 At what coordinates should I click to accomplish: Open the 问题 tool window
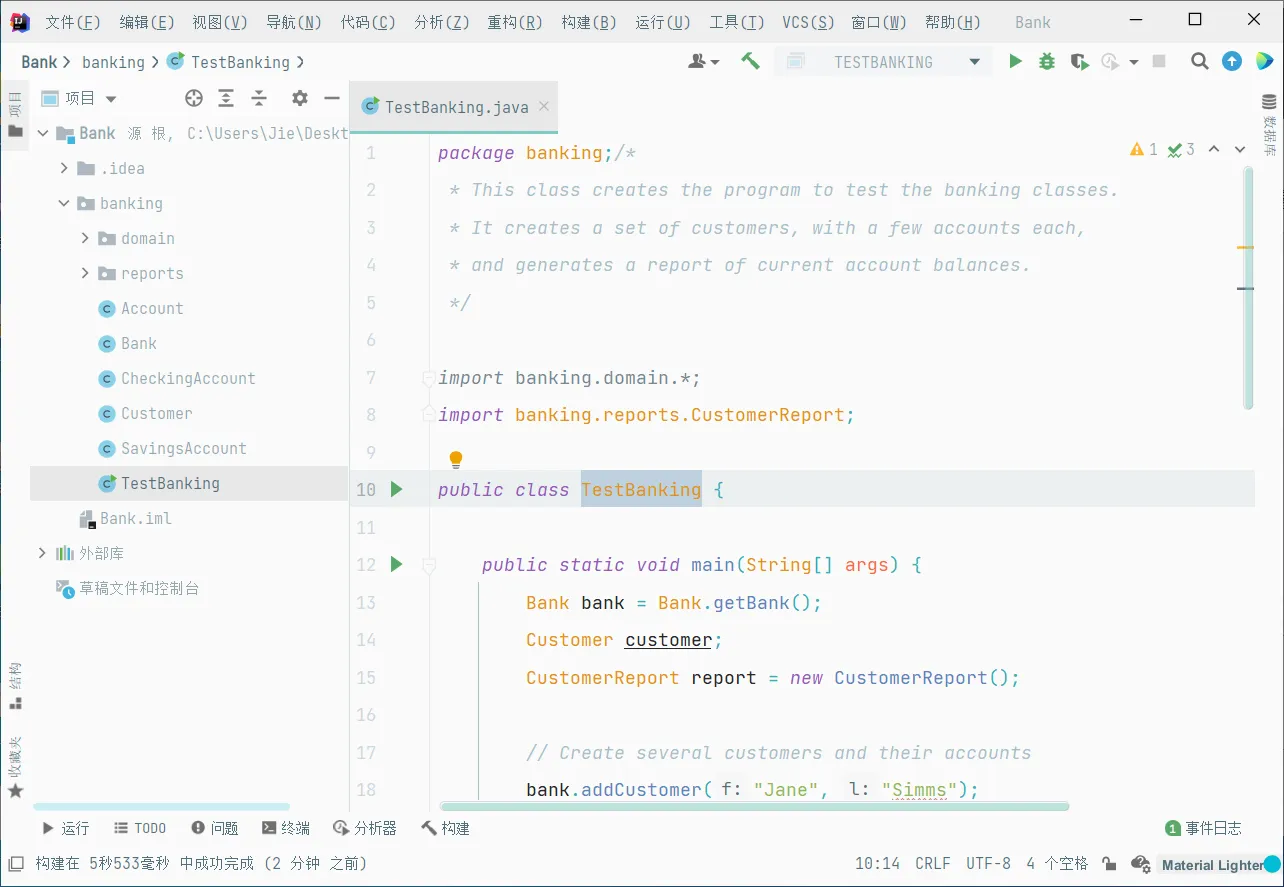tap(214, 828)
